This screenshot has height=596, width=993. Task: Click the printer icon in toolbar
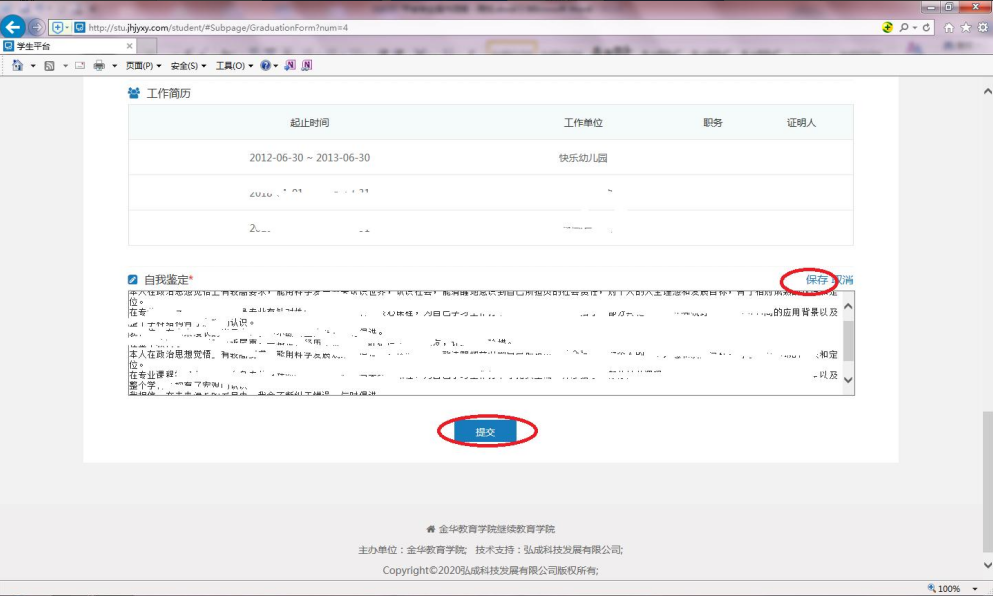click(99, 65)
